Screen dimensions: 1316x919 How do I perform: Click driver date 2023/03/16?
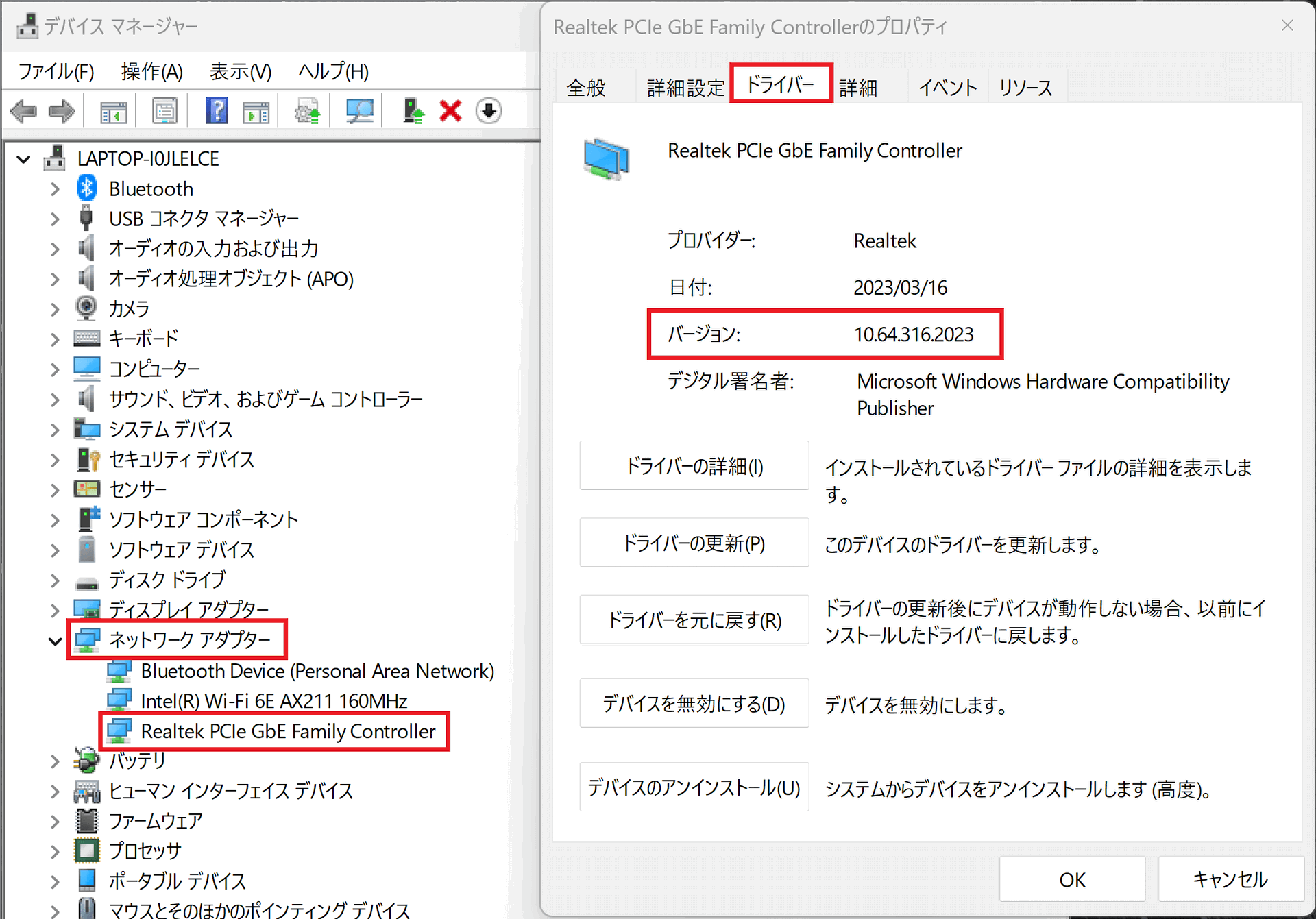pos(900,287)
